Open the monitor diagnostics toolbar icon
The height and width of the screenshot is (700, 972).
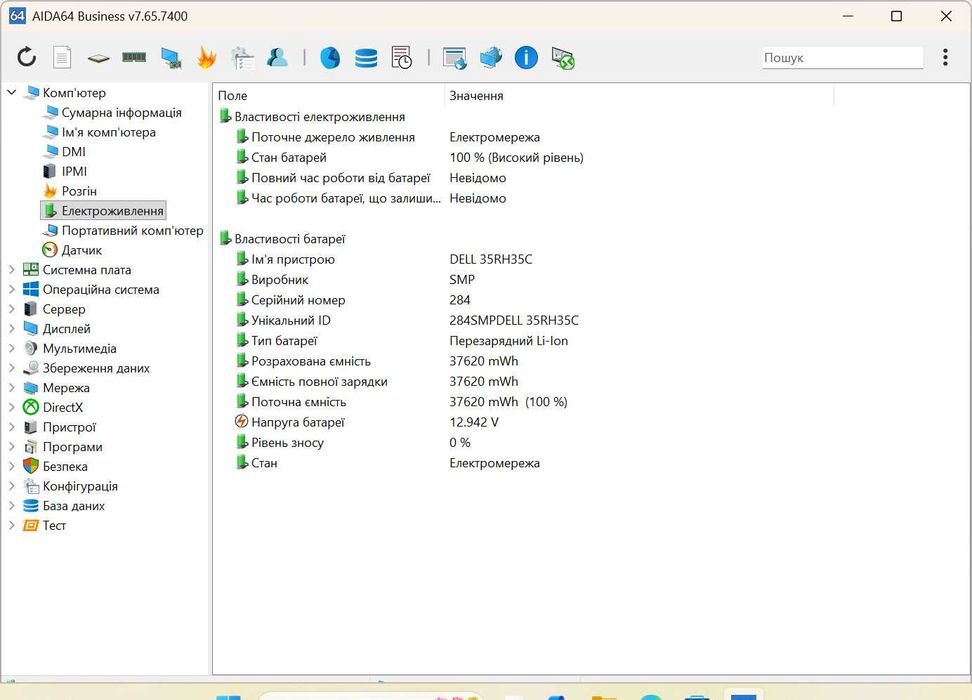click(x=170, y=58)
